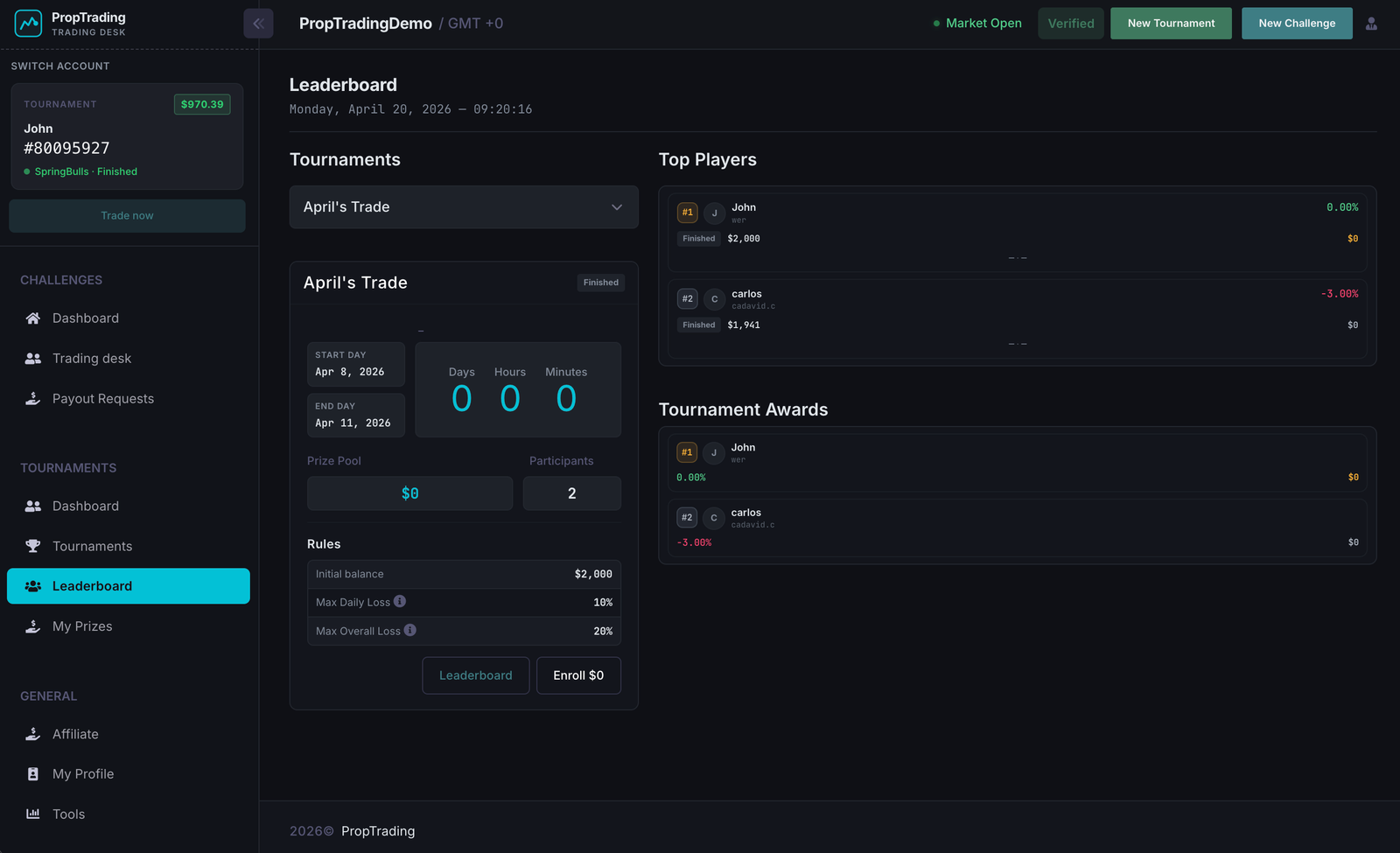Select the Trading desk people icon
The width and height of the screenshot is (1400, 853).
[32, 358]
